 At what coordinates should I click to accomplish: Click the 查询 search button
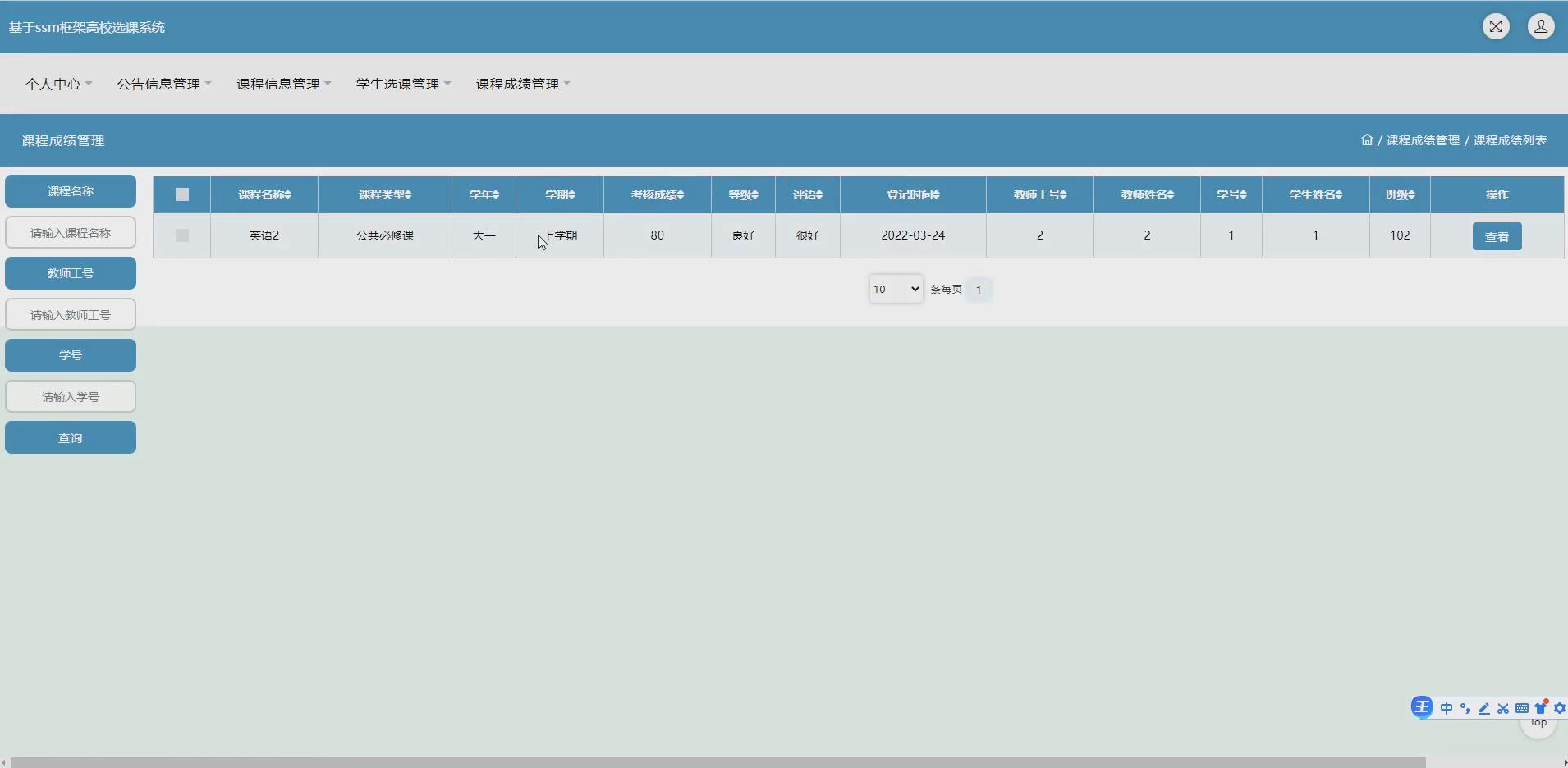coord(71,437)
